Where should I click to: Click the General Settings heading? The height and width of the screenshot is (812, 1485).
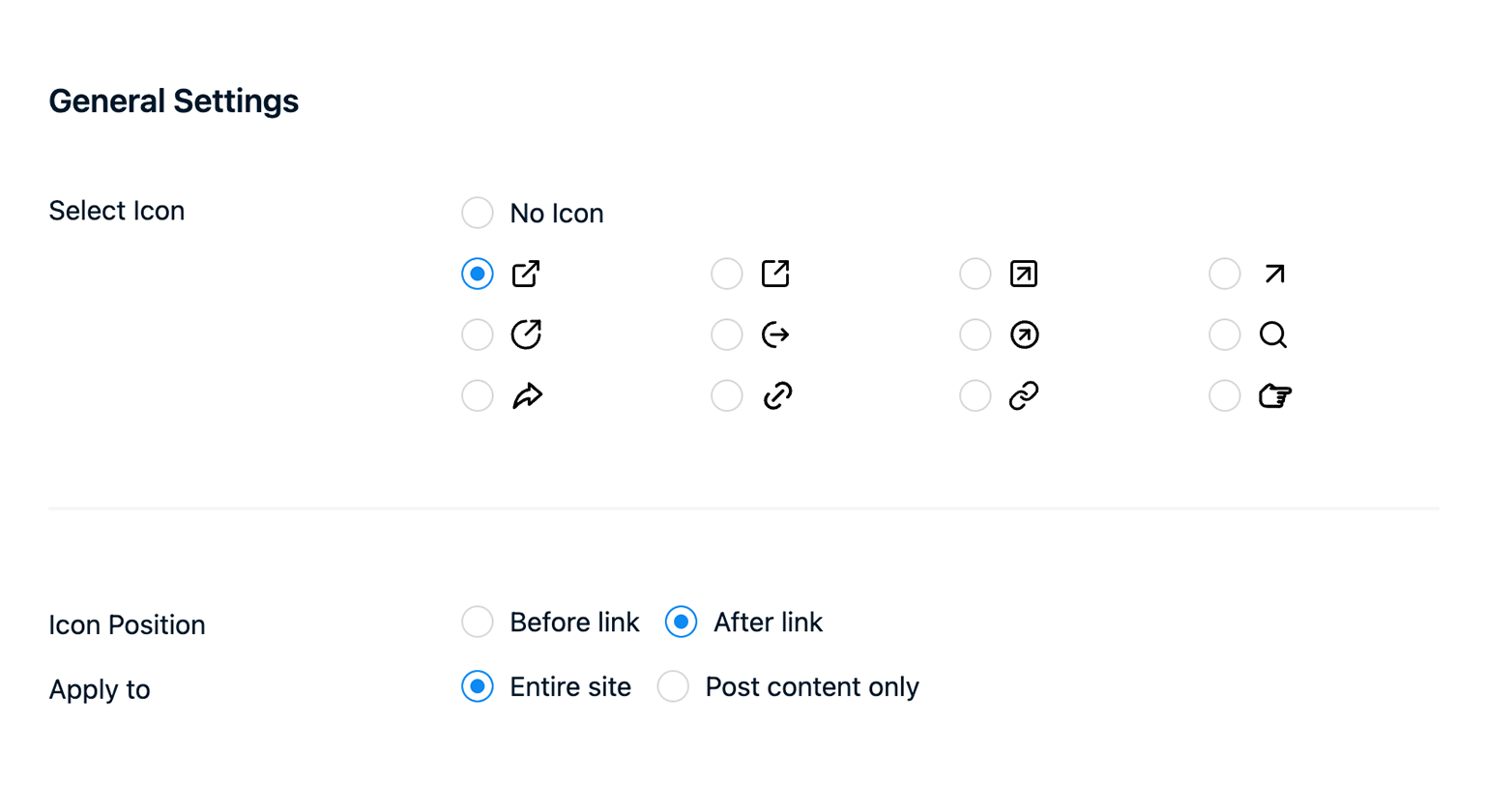174,101
